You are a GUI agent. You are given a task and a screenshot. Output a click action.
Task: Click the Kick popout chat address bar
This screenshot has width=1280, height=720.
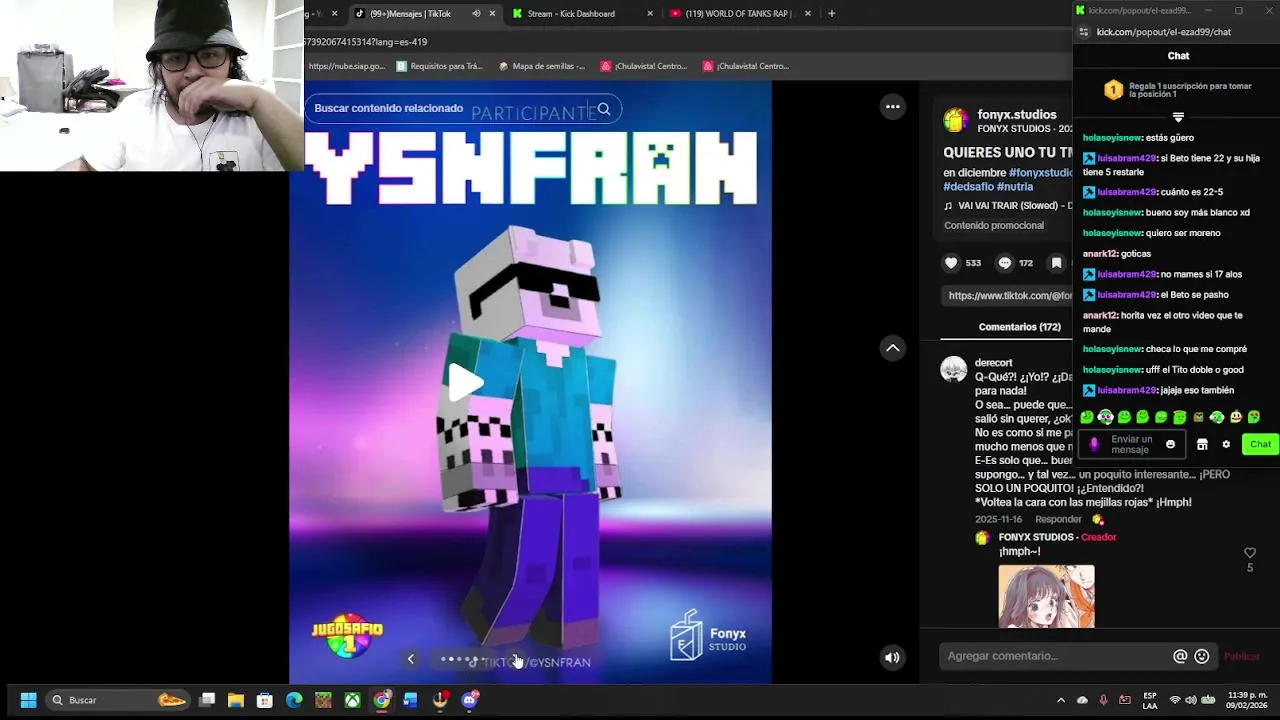(x=1164, y=32)
